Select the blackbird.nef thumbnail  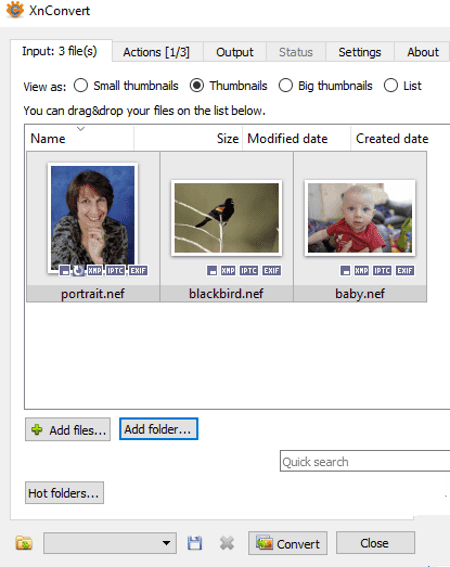click(226, 227)
